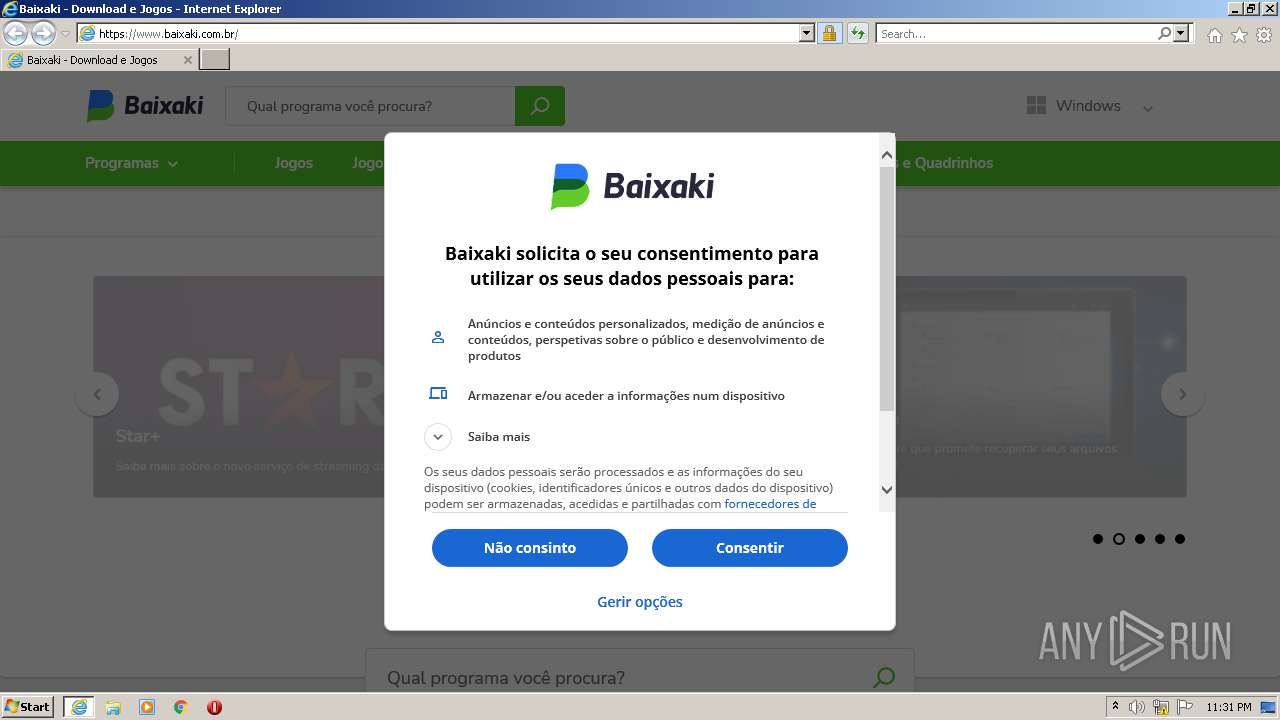Select the third carousel dot indicator
1280x720 pixels.
[1139, 539]
